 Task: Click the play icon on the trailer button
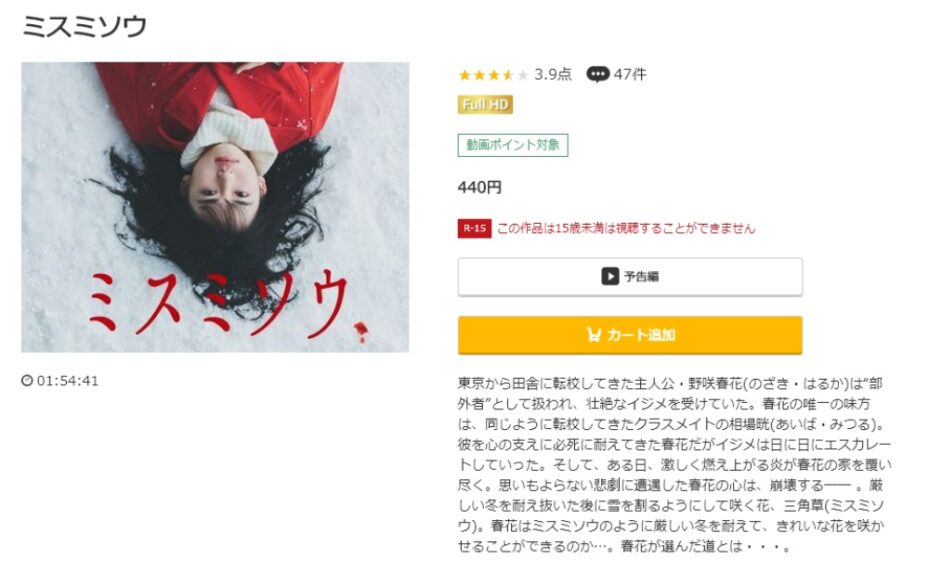click(x=610, y=276)
